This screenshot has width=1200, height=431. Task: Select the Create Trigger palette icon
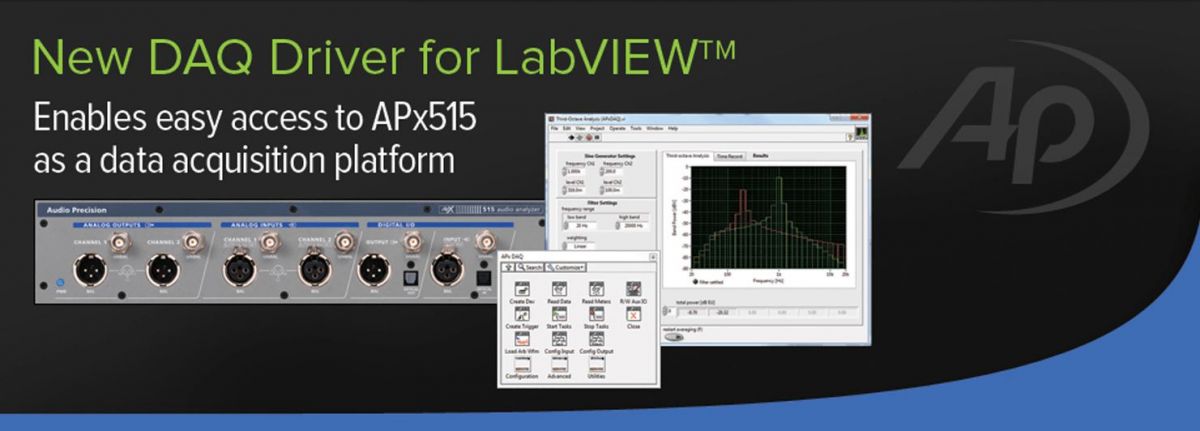pyautogui.click(x=522, y=314)
